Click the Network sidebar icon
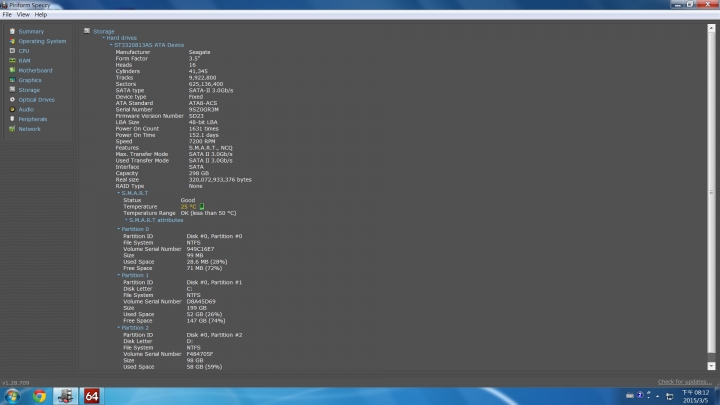720x405 pixels. coord(12,129)
